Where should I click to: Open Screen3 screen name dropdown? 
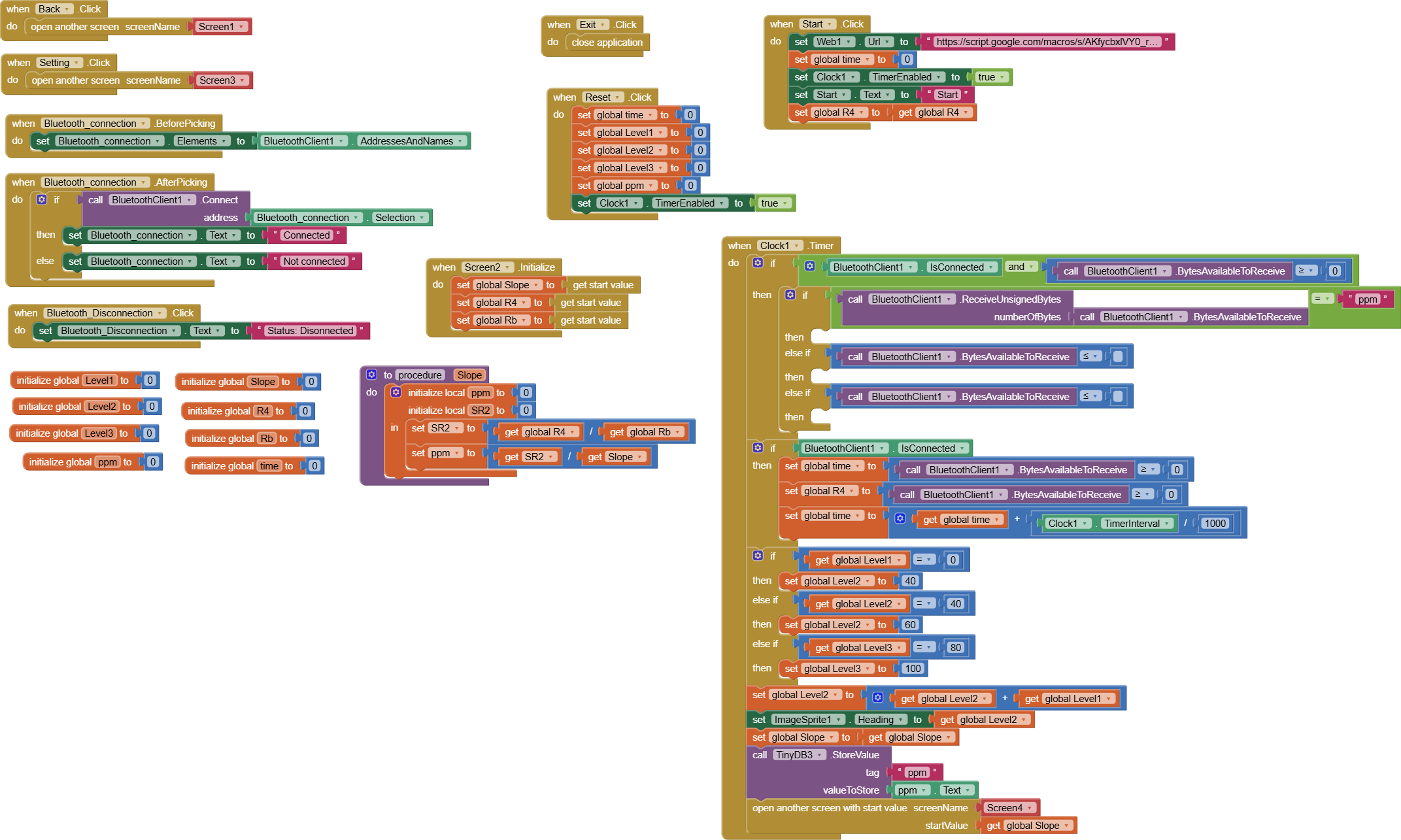222,80
